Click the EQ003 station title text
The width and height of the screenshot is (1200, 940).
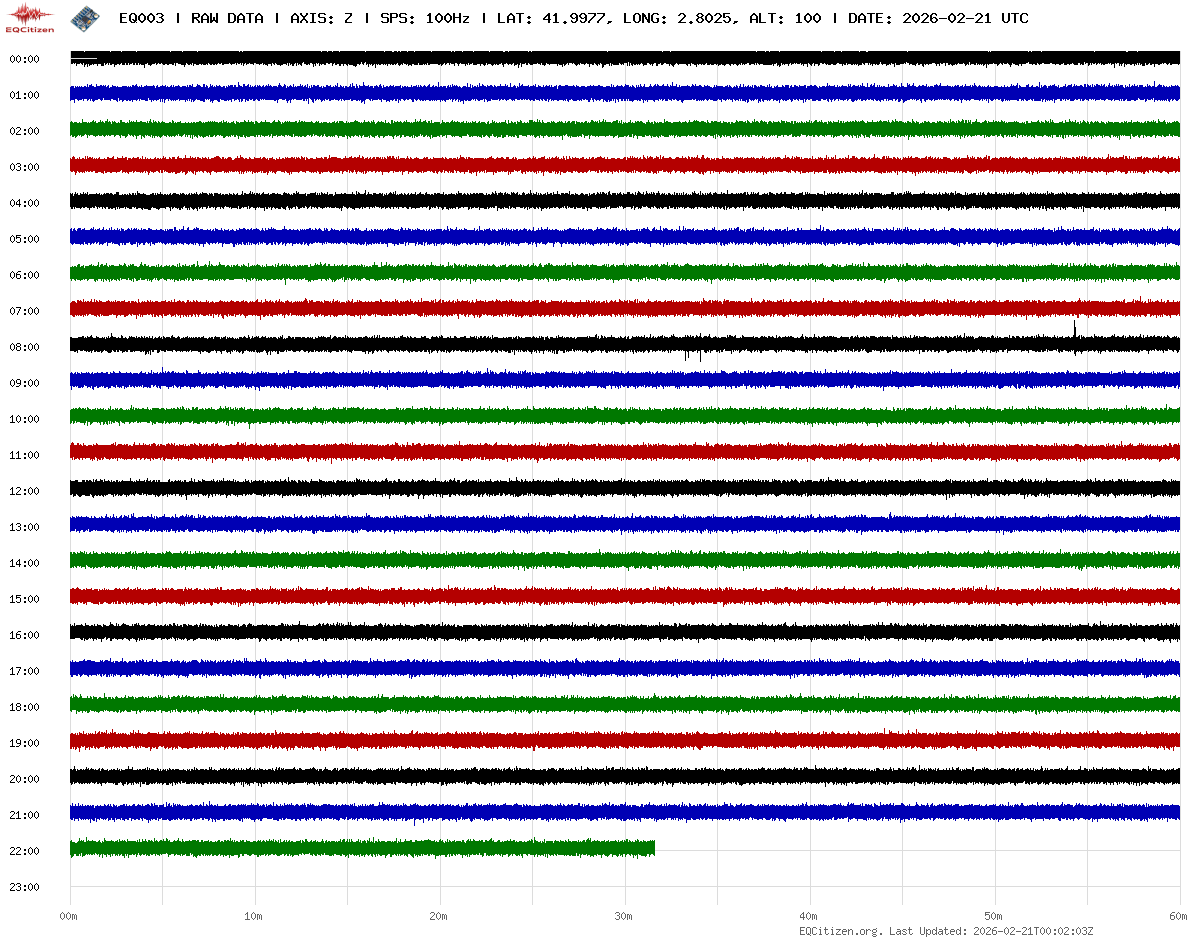click(142, 18)
